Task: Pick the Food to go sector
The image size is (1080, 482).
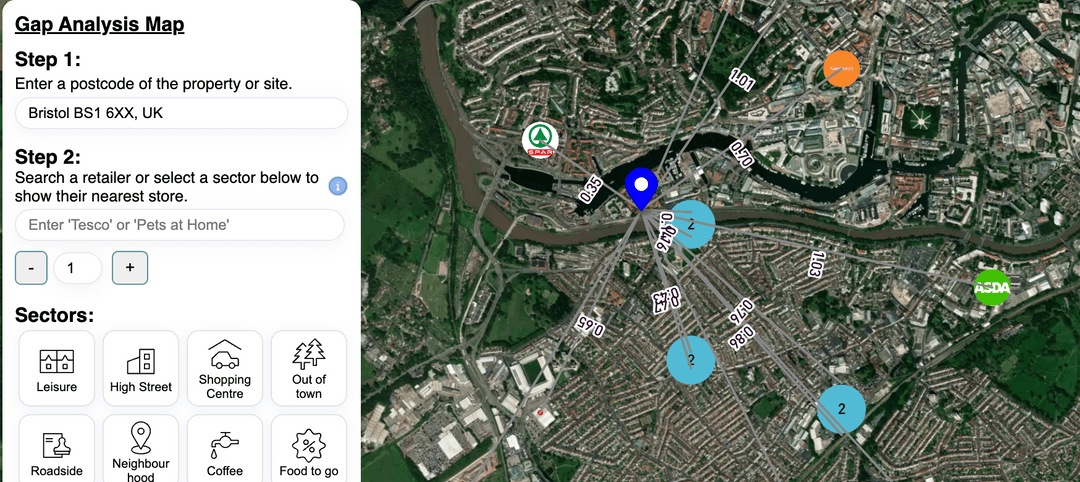Action: [309, 448]
